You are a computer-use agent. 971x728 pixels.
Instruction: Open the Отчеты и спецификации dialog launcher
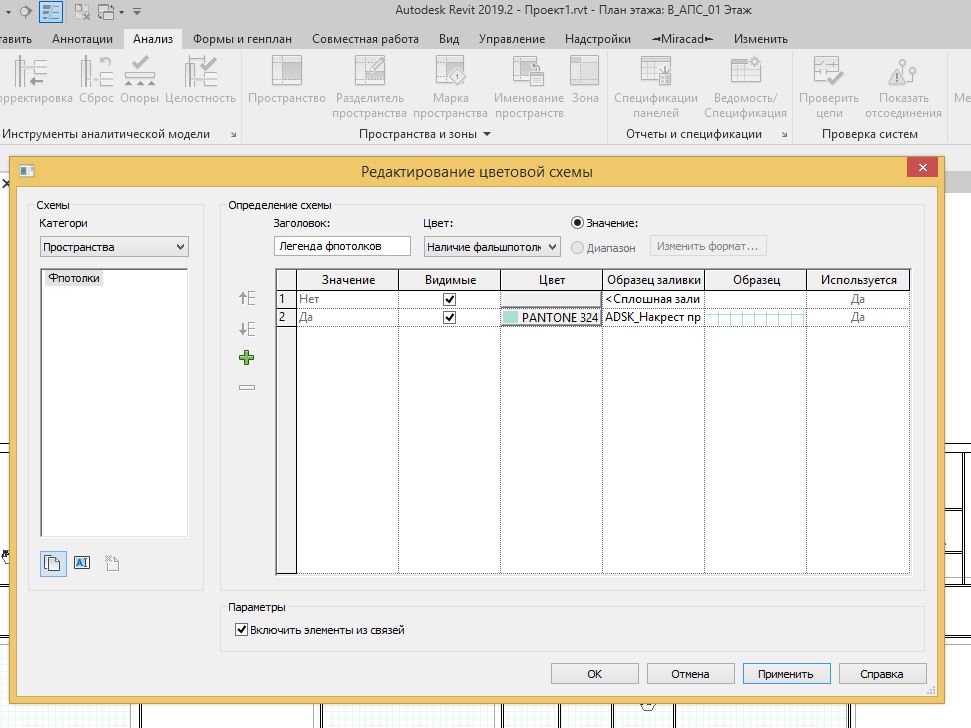tap(784, 134)
